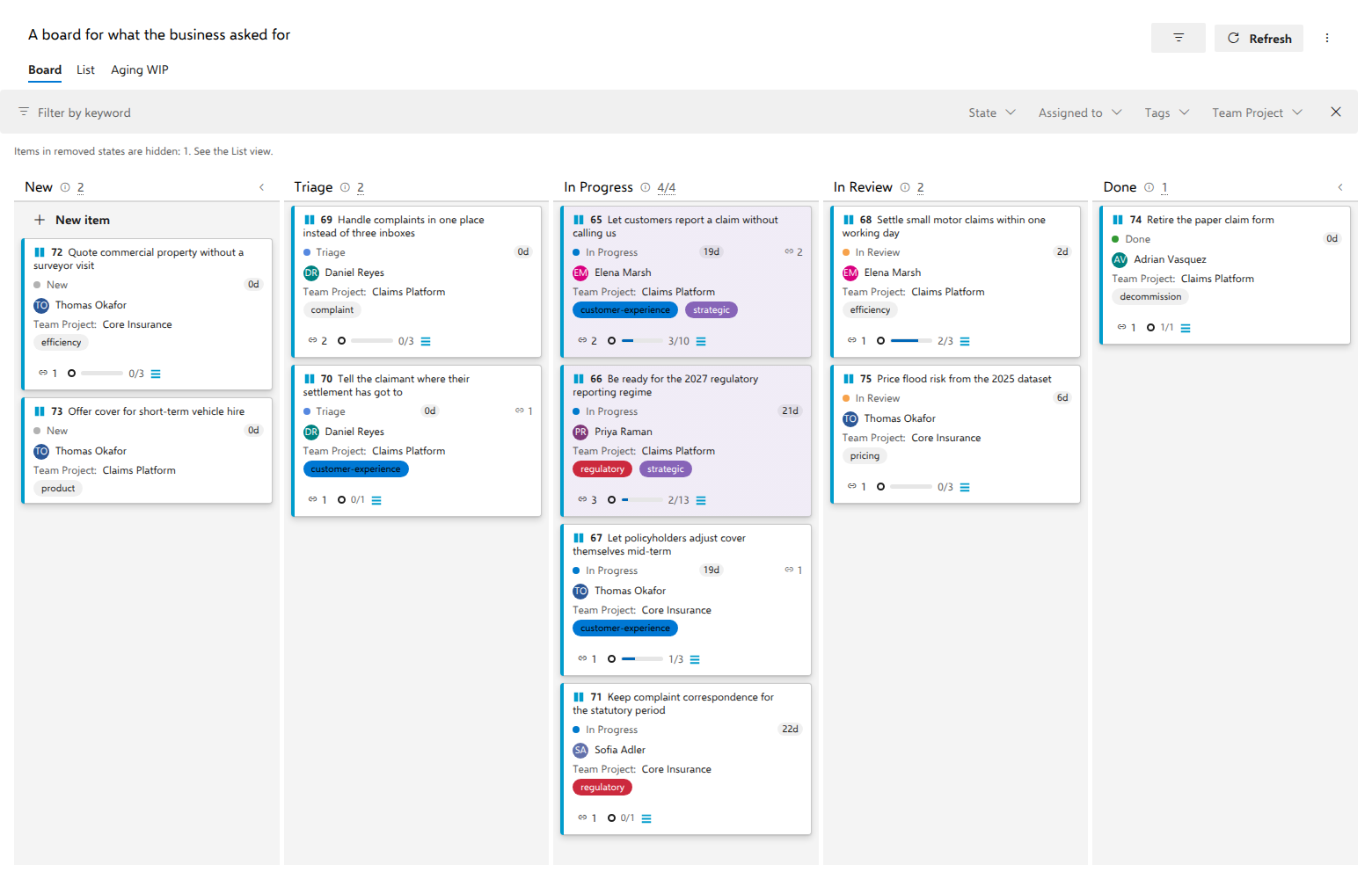Click Thomas Okafor avatar on card 75
The width and height of the screenshot is (1372, 879).
tap(850, 418)
